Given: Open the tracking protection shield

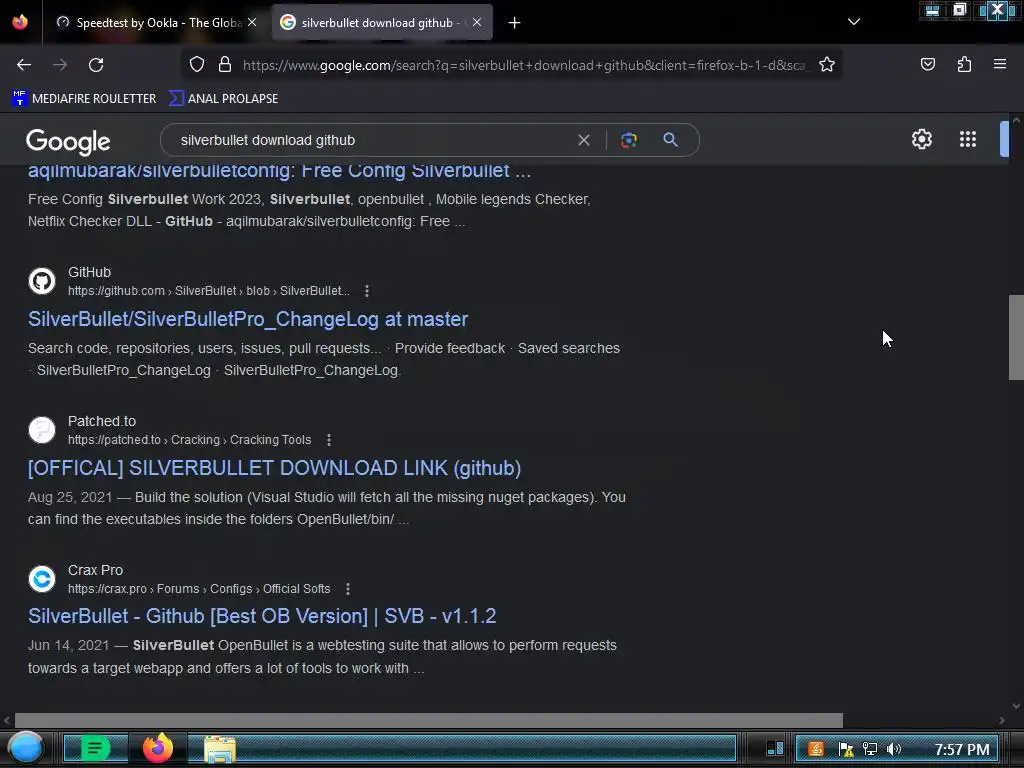Looking at the screenshot, I should tap(197, 65).
